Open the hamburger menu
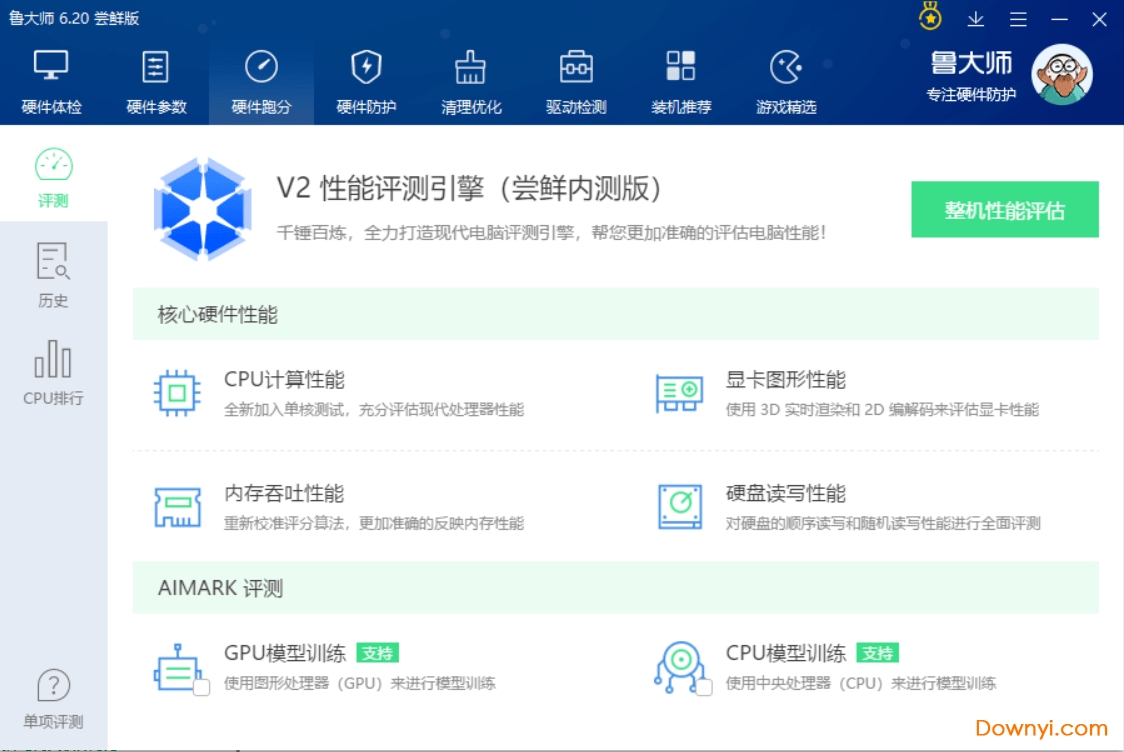 pyautogui.click(x=1018, y=19)
